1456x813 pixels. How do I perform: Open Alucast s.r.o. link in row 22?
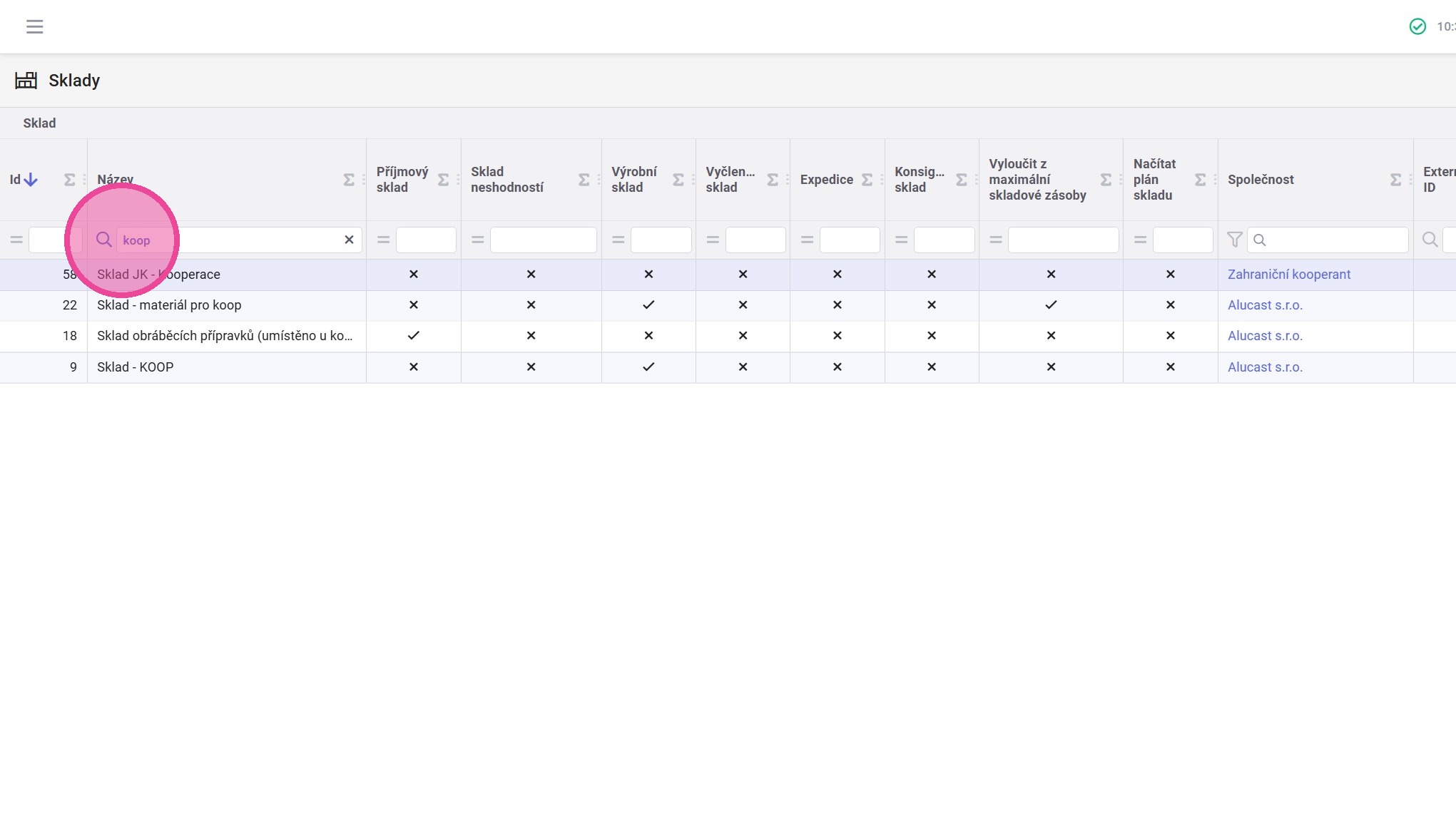(1265, 305)
